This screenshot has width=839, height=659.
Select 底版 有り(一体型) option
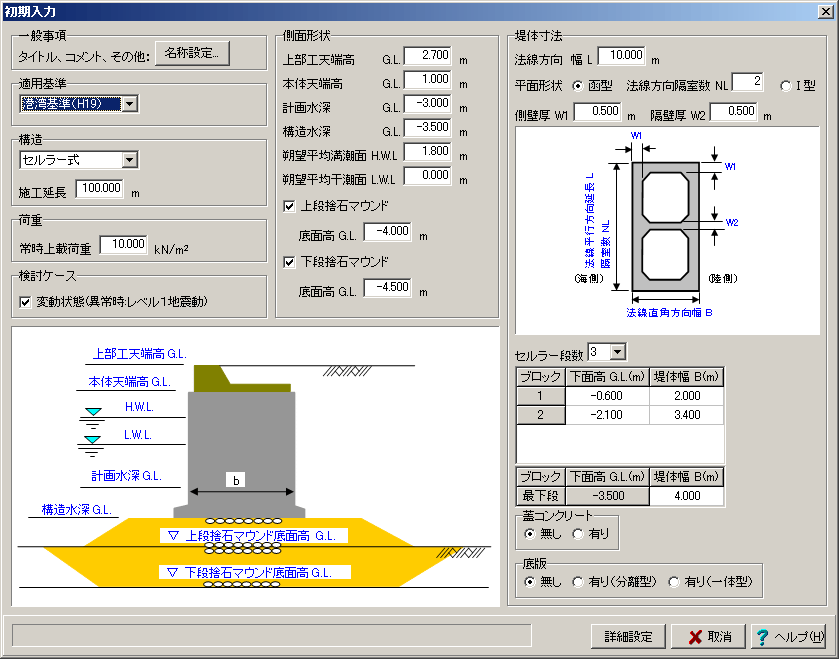point(673,581)
